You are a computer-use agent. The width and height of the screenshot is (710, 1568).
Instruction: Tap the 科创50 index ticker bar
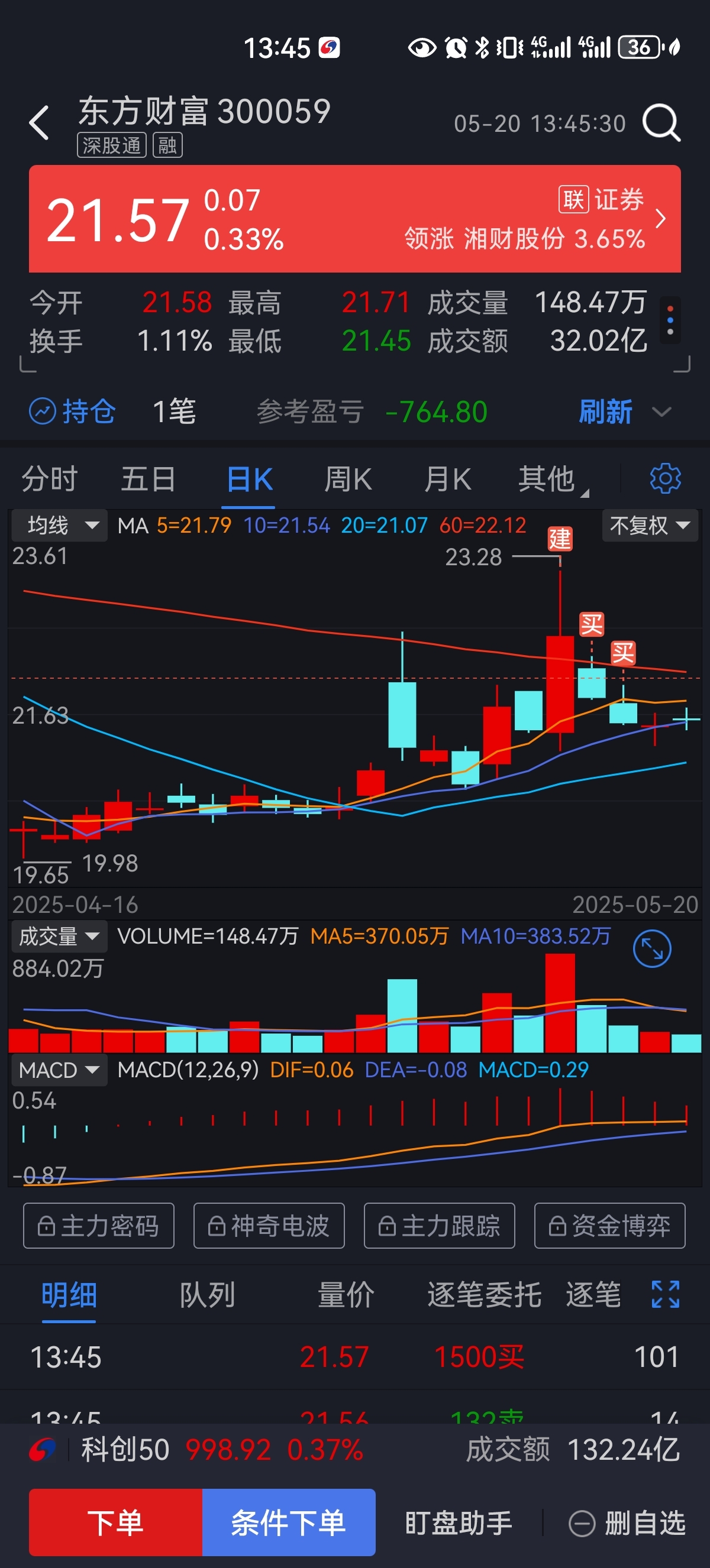(355, 1450)
